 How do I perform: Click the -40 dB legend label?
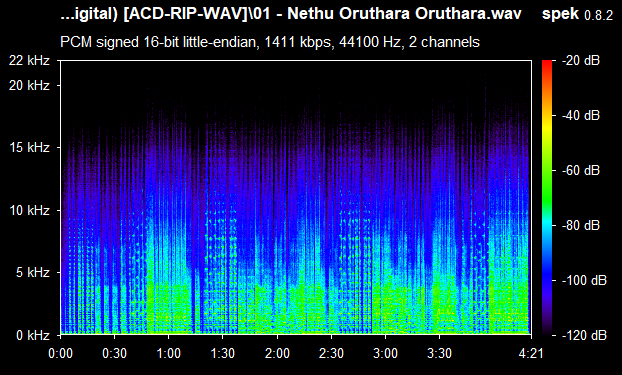(x=581, y=115)
